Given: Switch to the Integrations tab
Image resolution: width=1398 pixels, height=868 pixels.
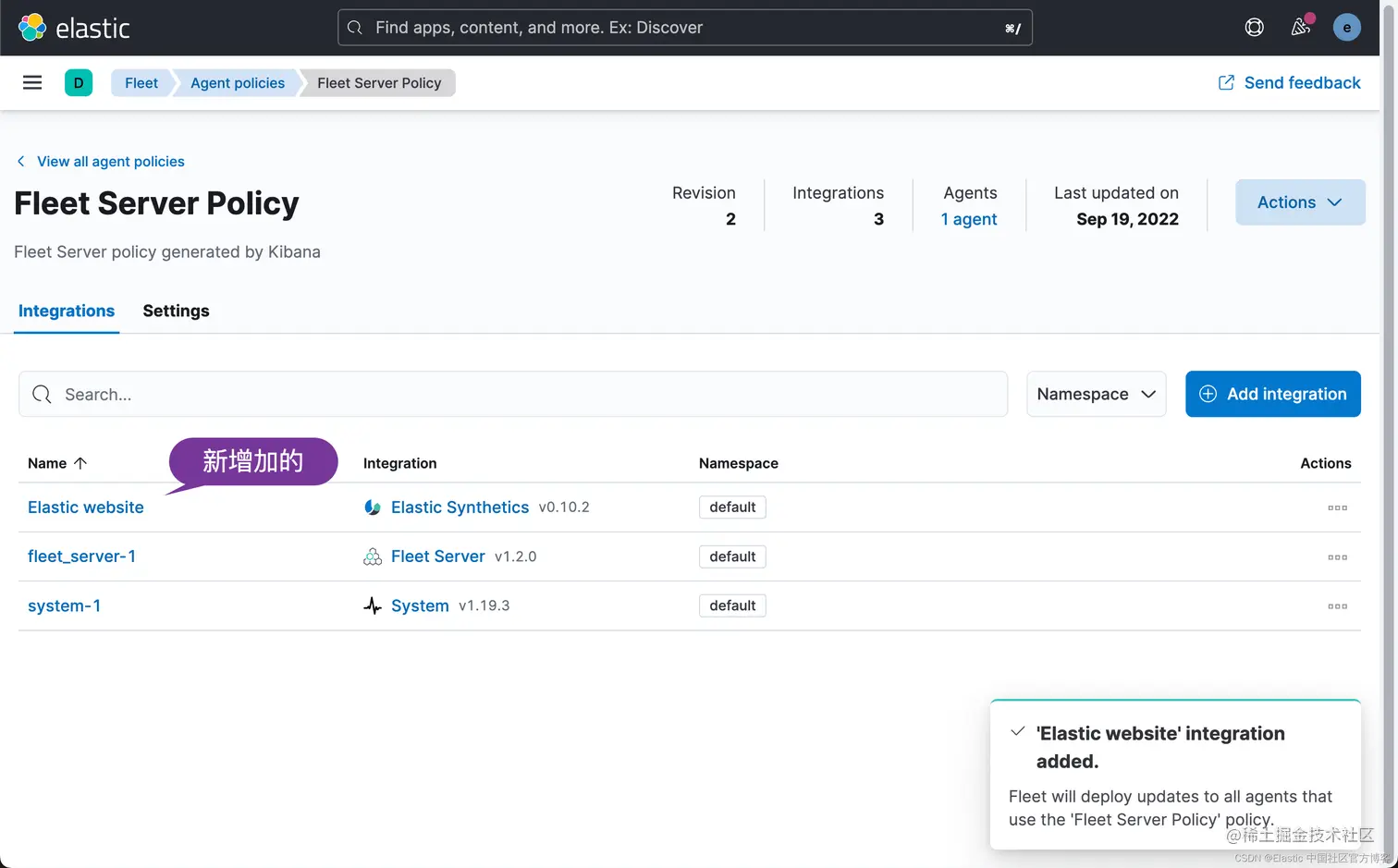Looking at the screenshot, I should (x=67, y=311).
